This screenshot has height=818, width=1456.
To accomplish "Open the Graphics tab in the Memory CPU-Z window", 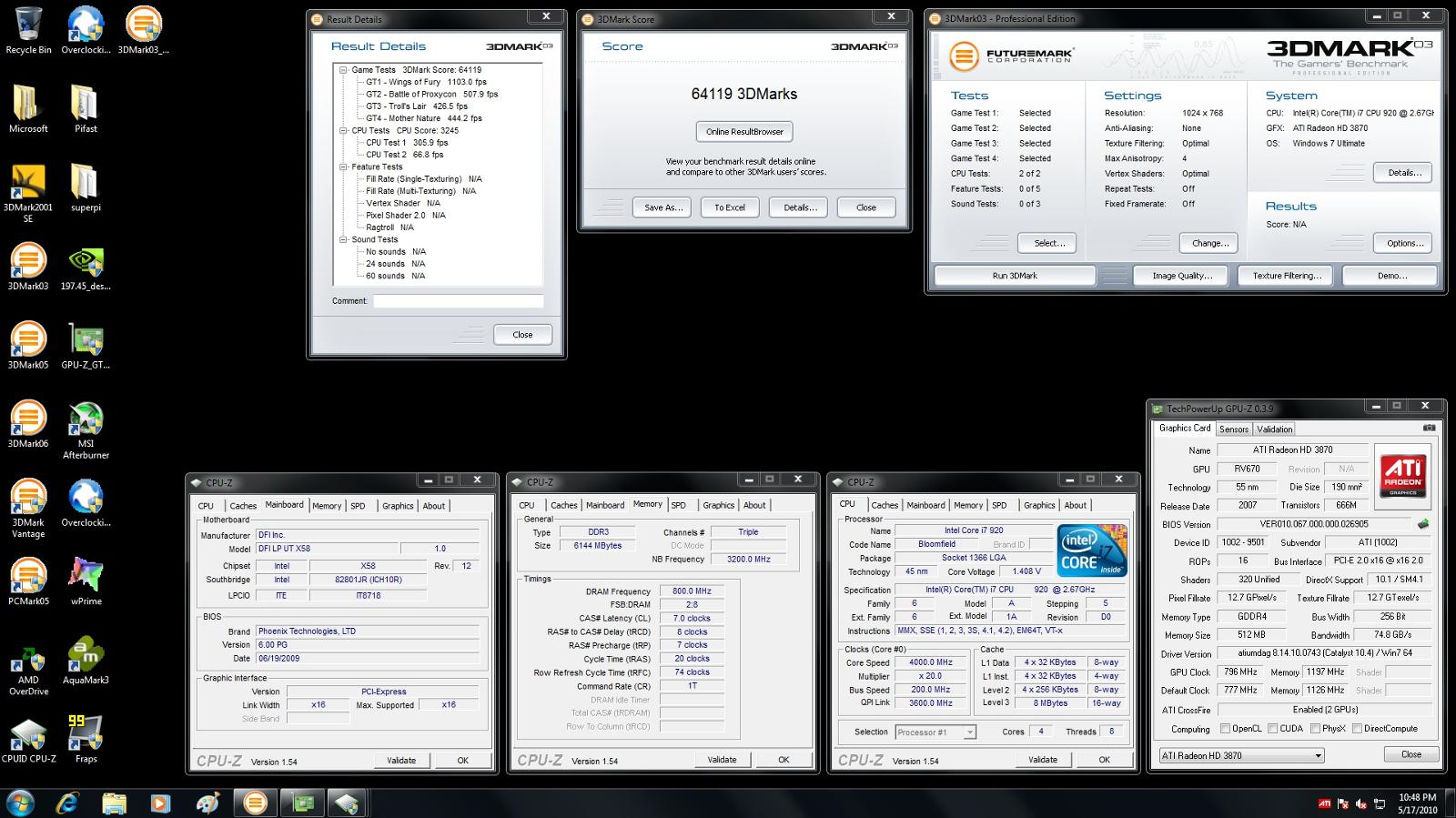I will tap(718, 505).
